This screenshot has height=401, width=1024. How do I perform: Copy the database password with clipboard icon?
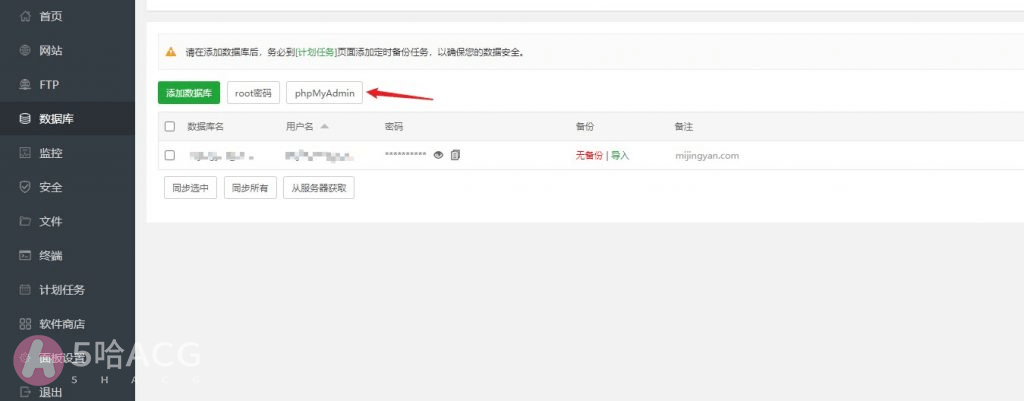[455, 155]
